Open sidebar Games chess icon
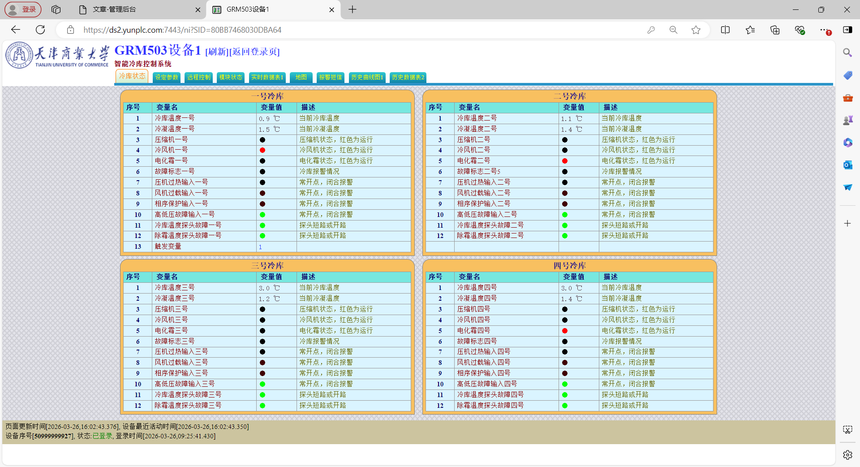The height and width of the screenshot is (467, 860). click(x=847, y=120)
